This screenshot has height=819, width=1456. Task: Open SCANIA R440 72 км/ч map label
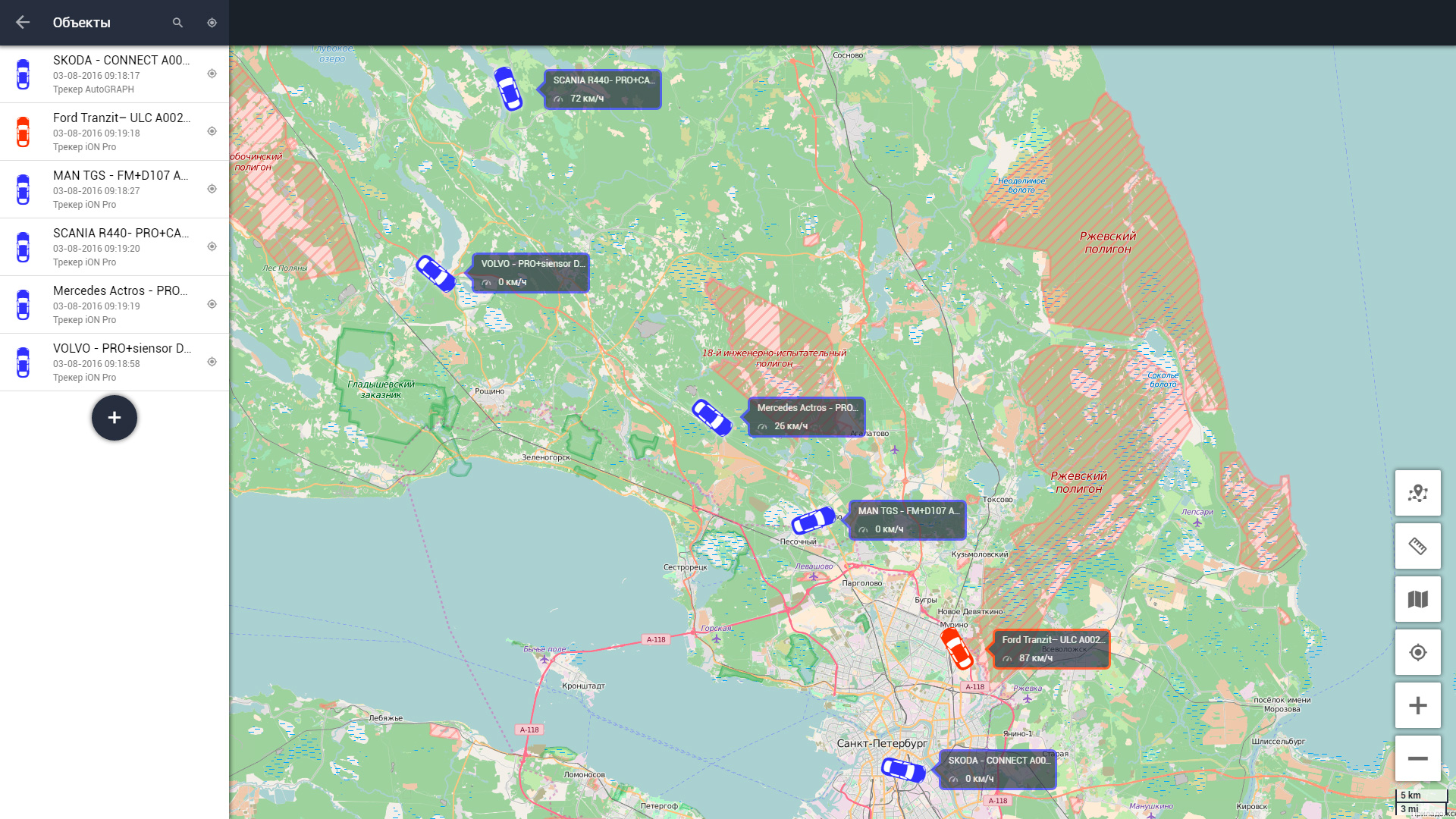point(603,89)
